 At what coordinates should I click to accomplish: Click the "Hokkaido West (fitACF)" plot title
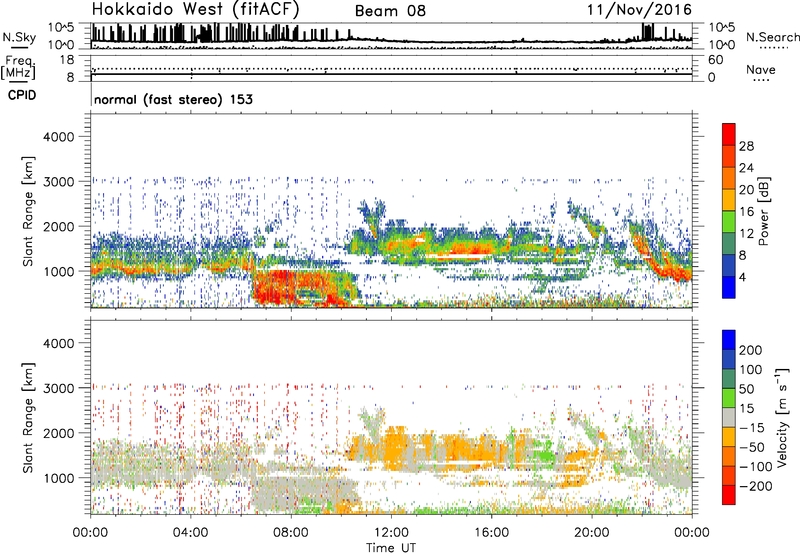pyautogui.click(x=195, y=9)
